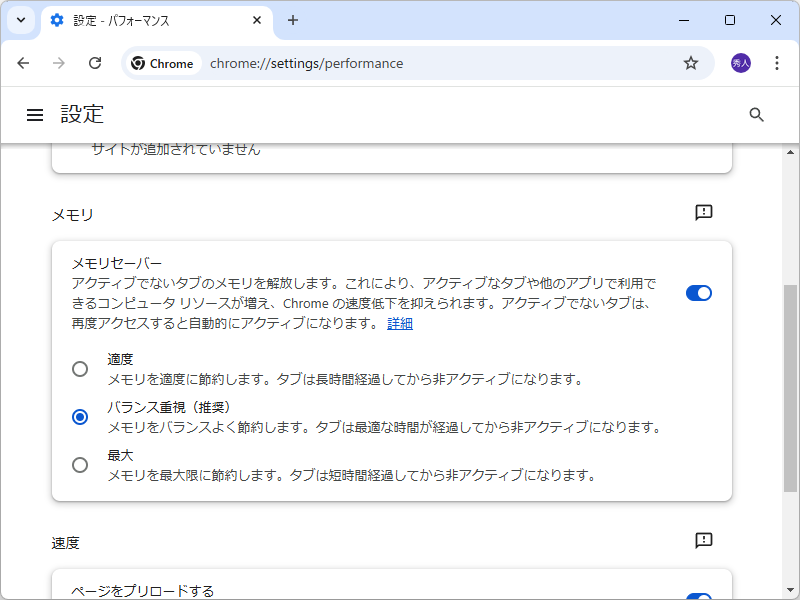Open the Chrome settings hamburger menu

click(x=35, y=114)
